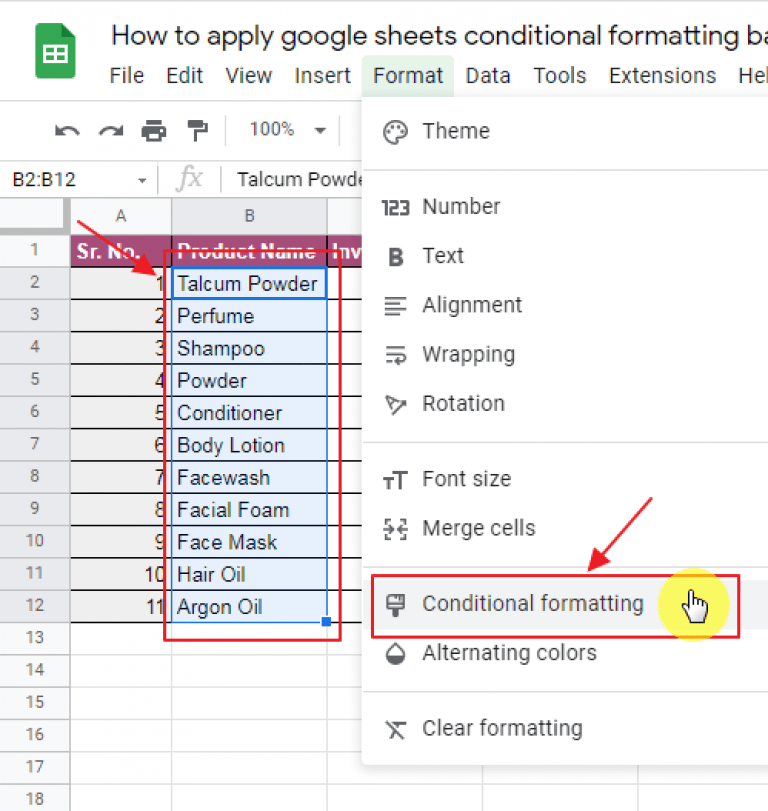Click column A header

pyautogui.click(x=121, y=215)
